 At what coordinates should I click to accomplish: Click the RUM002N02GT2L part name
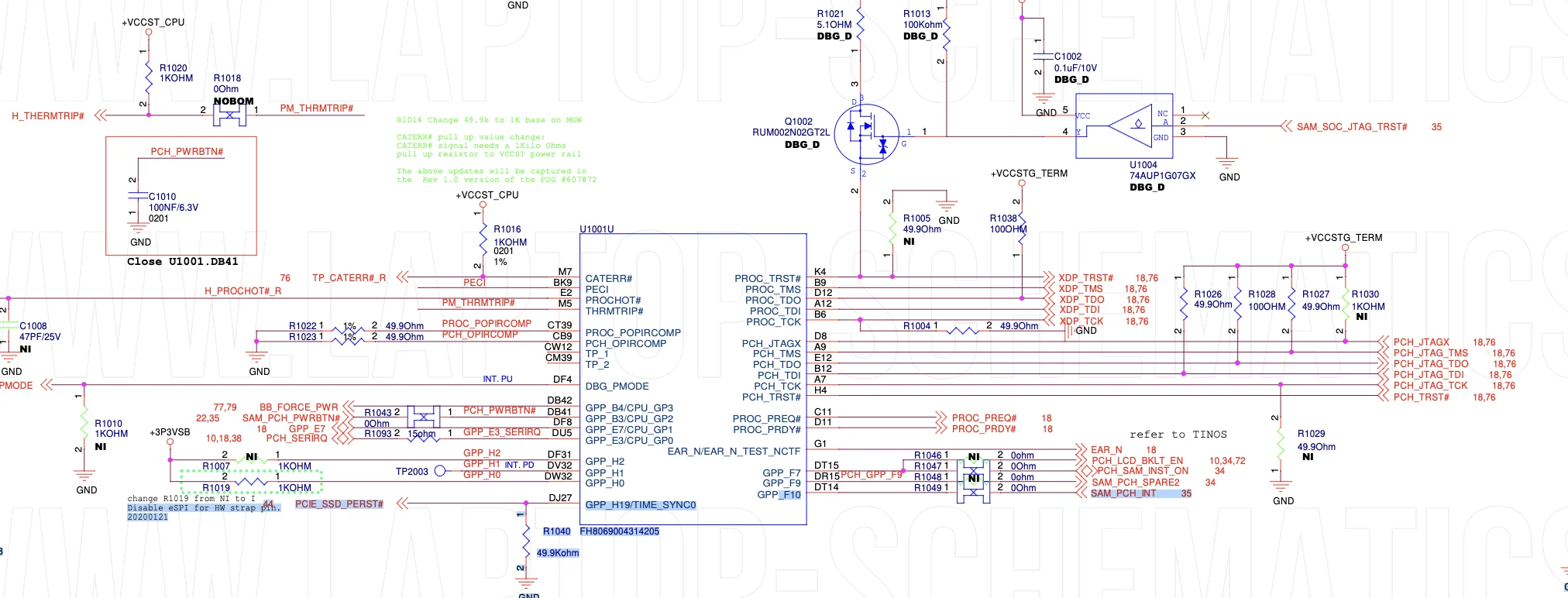791,132
